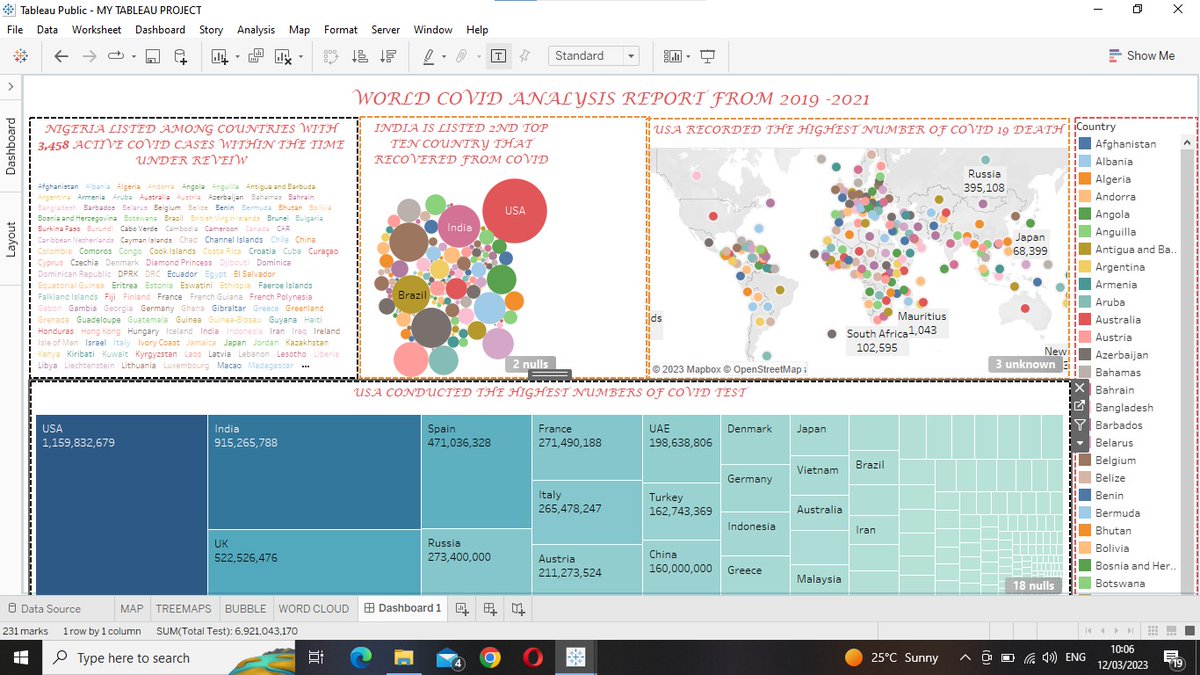
Task: Open the Windows Start menu
Action: pyautogui.click(x=22, y=658)
